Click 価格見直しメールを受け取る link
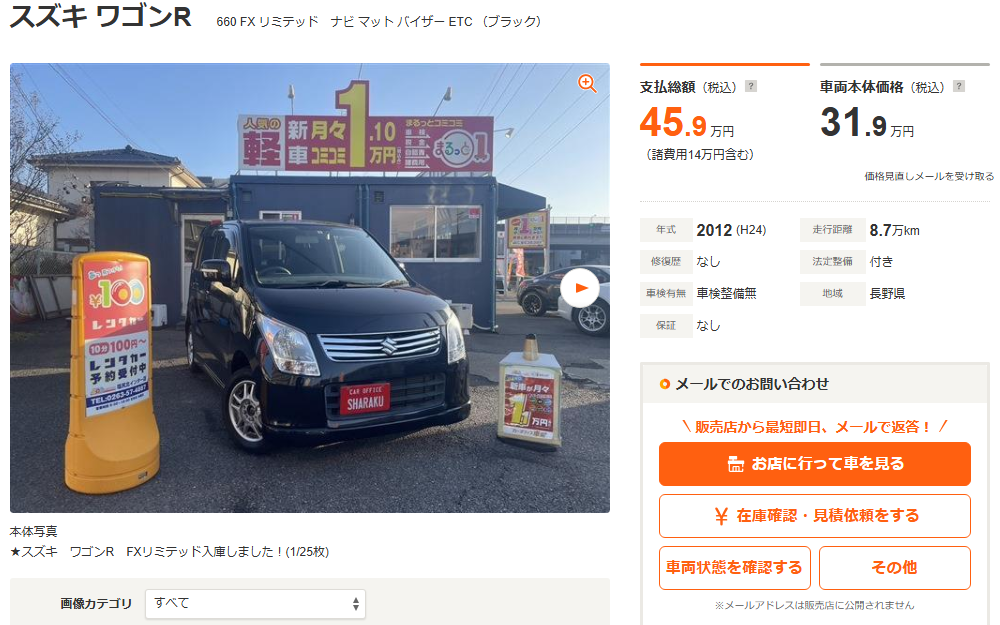The width and height of the screenshot is (1000, 625). click(929, 176)
